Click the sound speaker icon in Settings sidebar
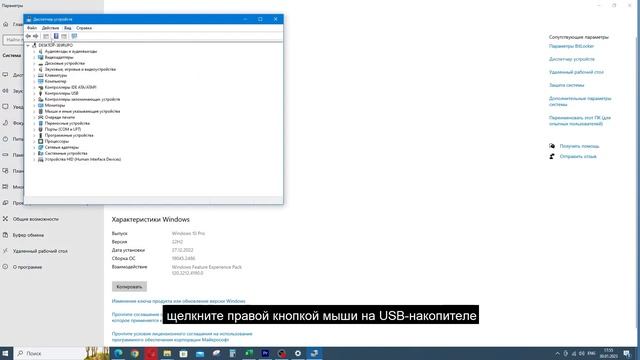The image size is (640, 360). pos(5,91)
